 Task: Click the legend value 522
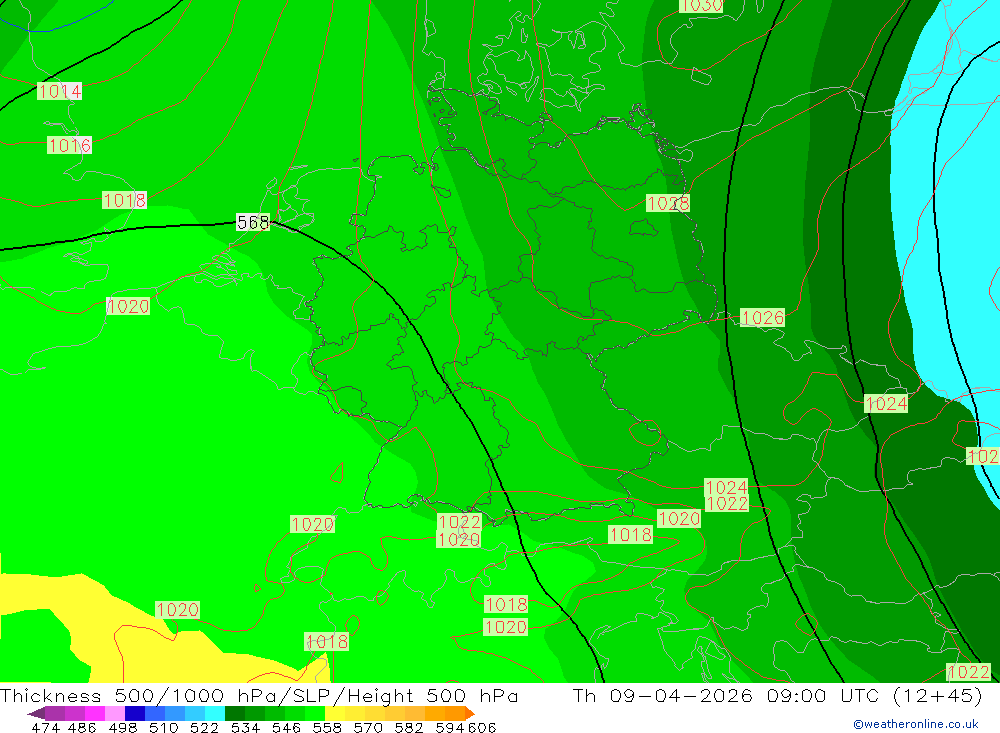[x=205, y=727]
